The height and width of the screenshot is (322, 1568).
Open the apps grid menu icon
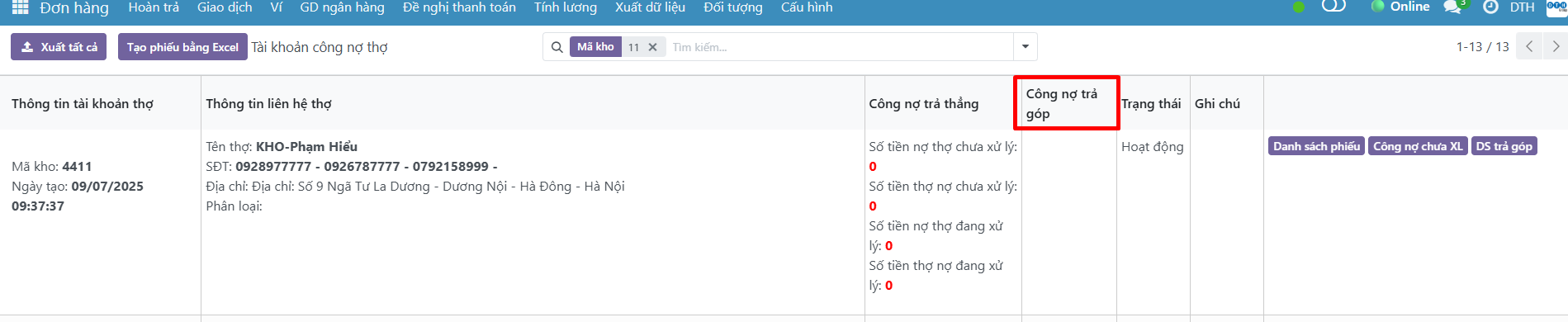(x=21, y=7)
